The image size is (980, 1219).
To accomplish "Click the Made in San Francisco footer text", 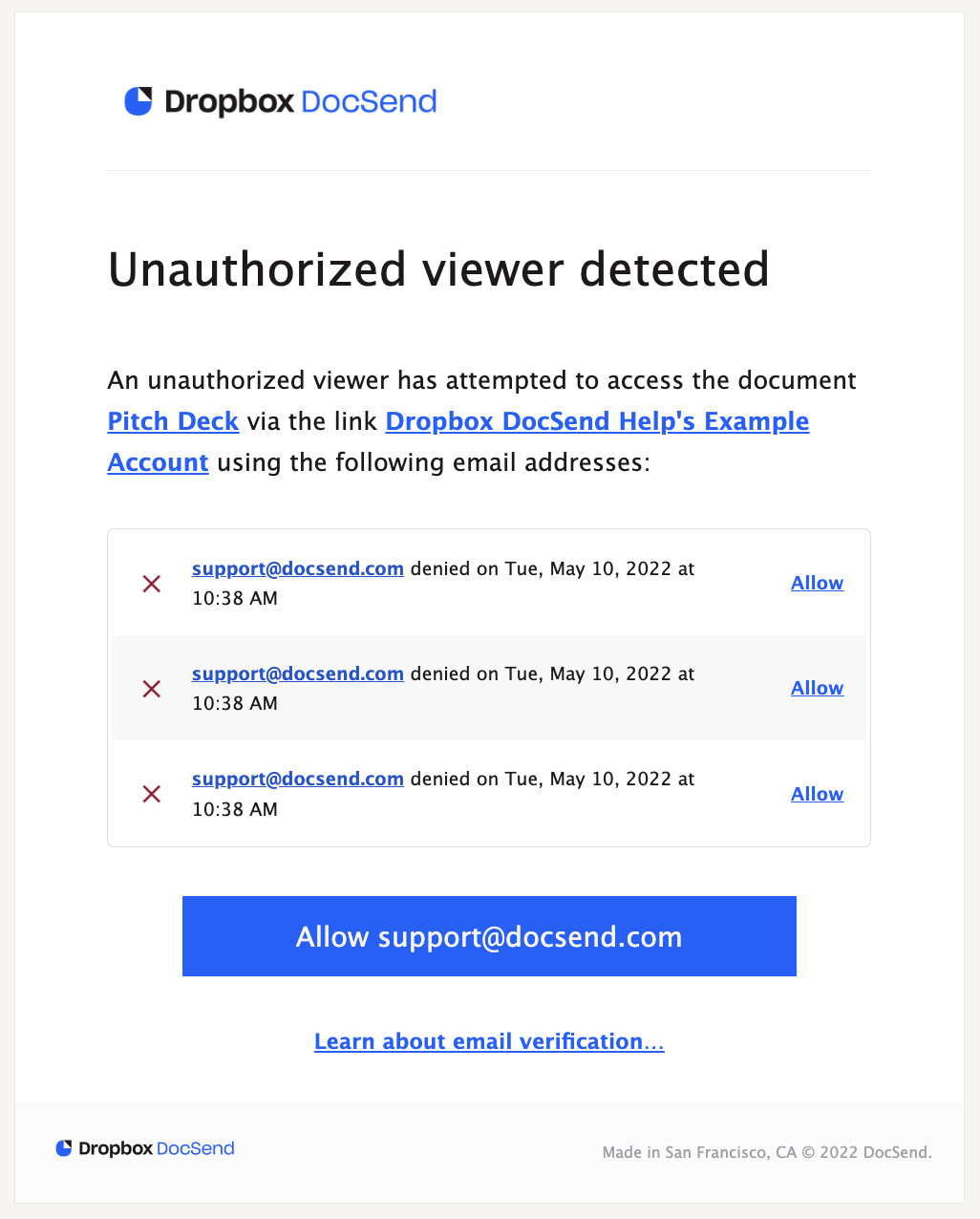I will click(767, 1152).
